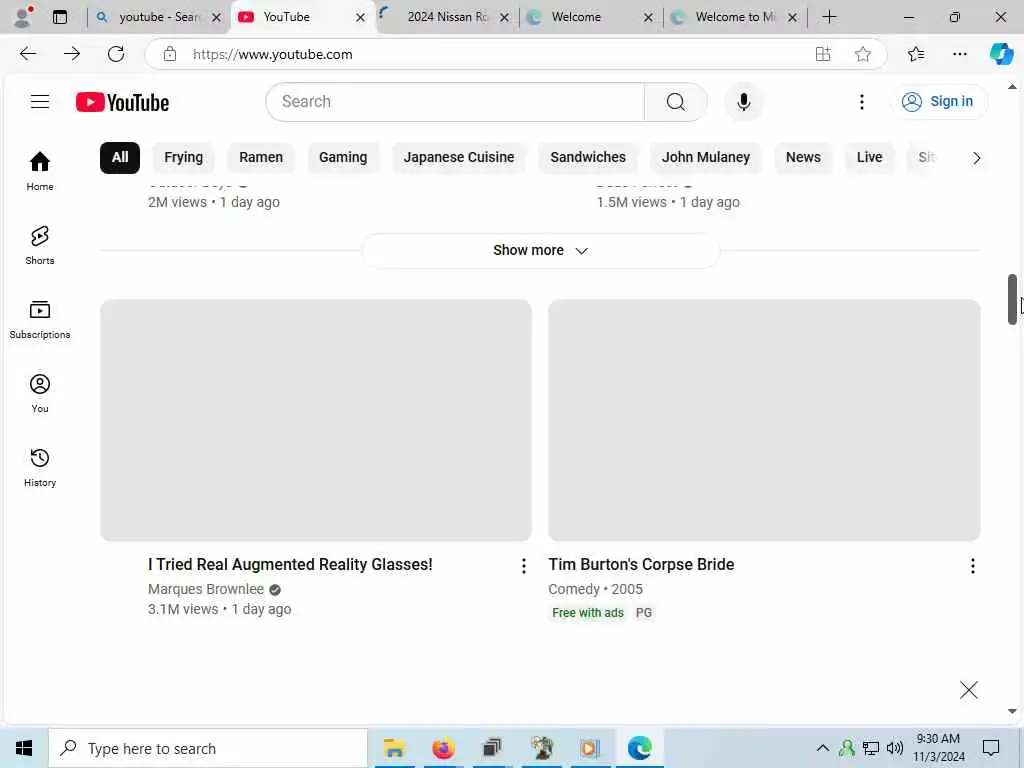Image resolution: width=1024 pixels, height=768 pixels.
Task: Open Augmented Reality Glasses video thumbnail
Action: point(315,420)
